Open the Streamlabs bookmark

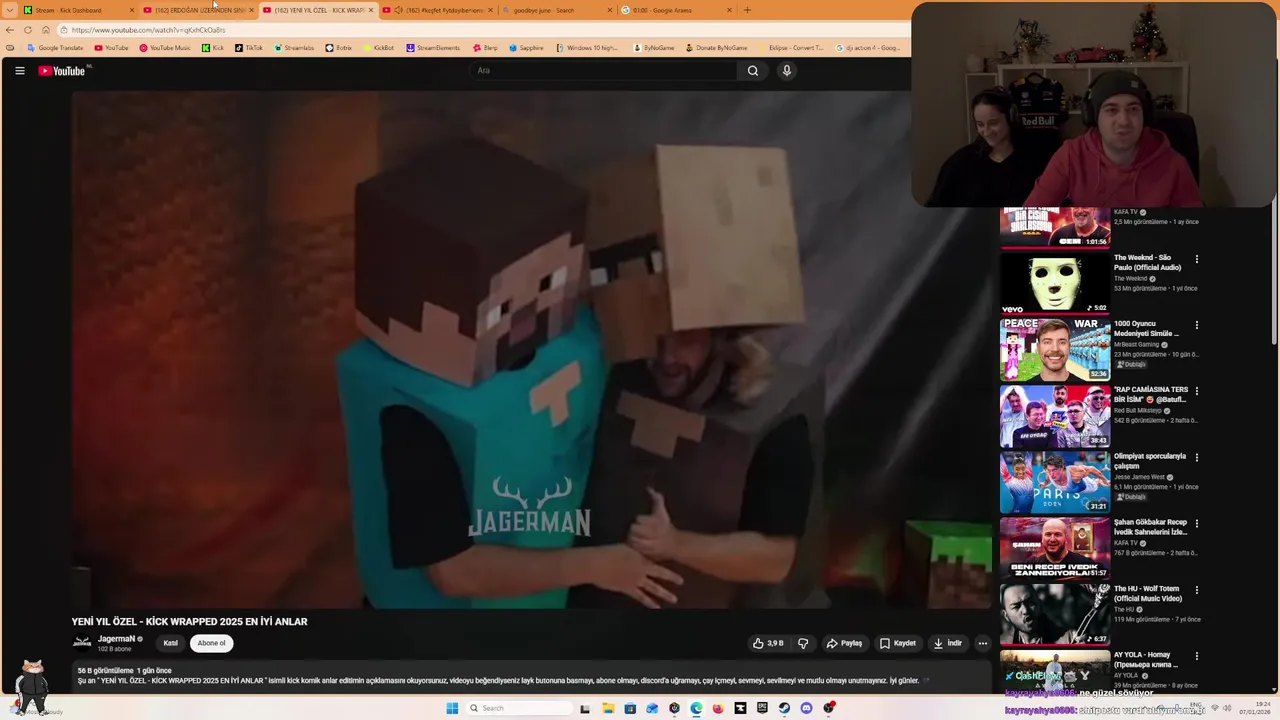click(293, 48)
